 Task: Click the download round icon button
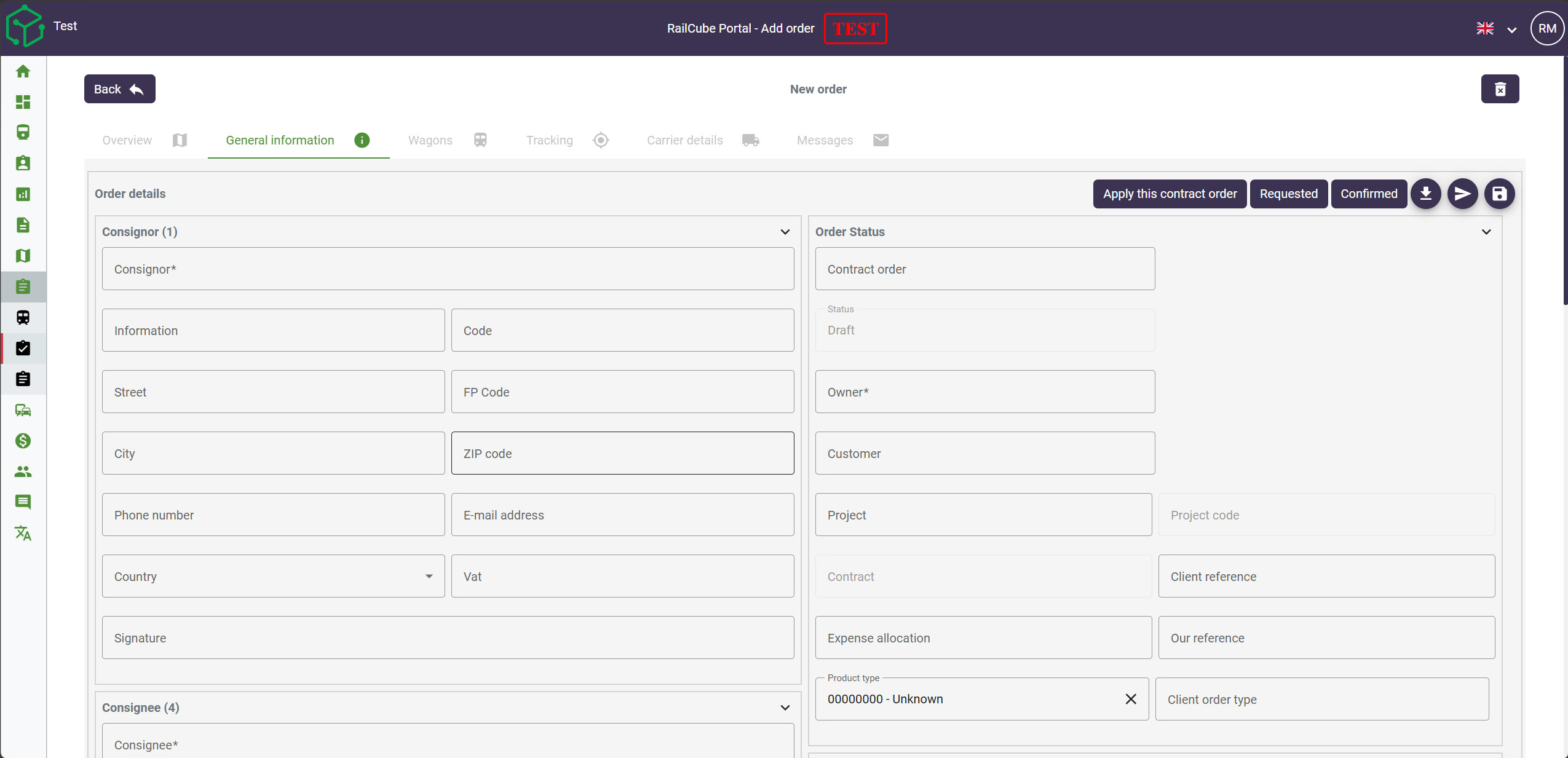click(x=1425, y=194)
